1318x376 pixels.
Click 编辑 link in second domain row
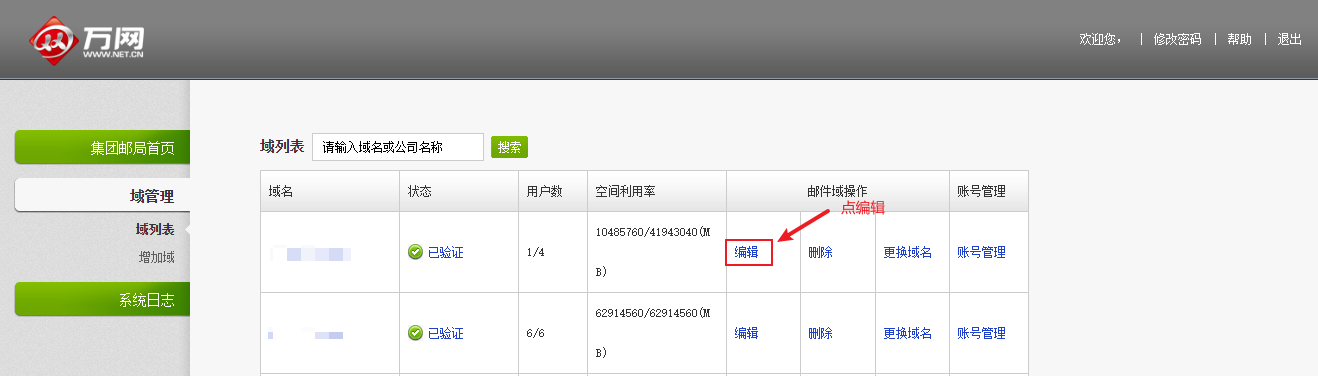[x=746, y=333]
